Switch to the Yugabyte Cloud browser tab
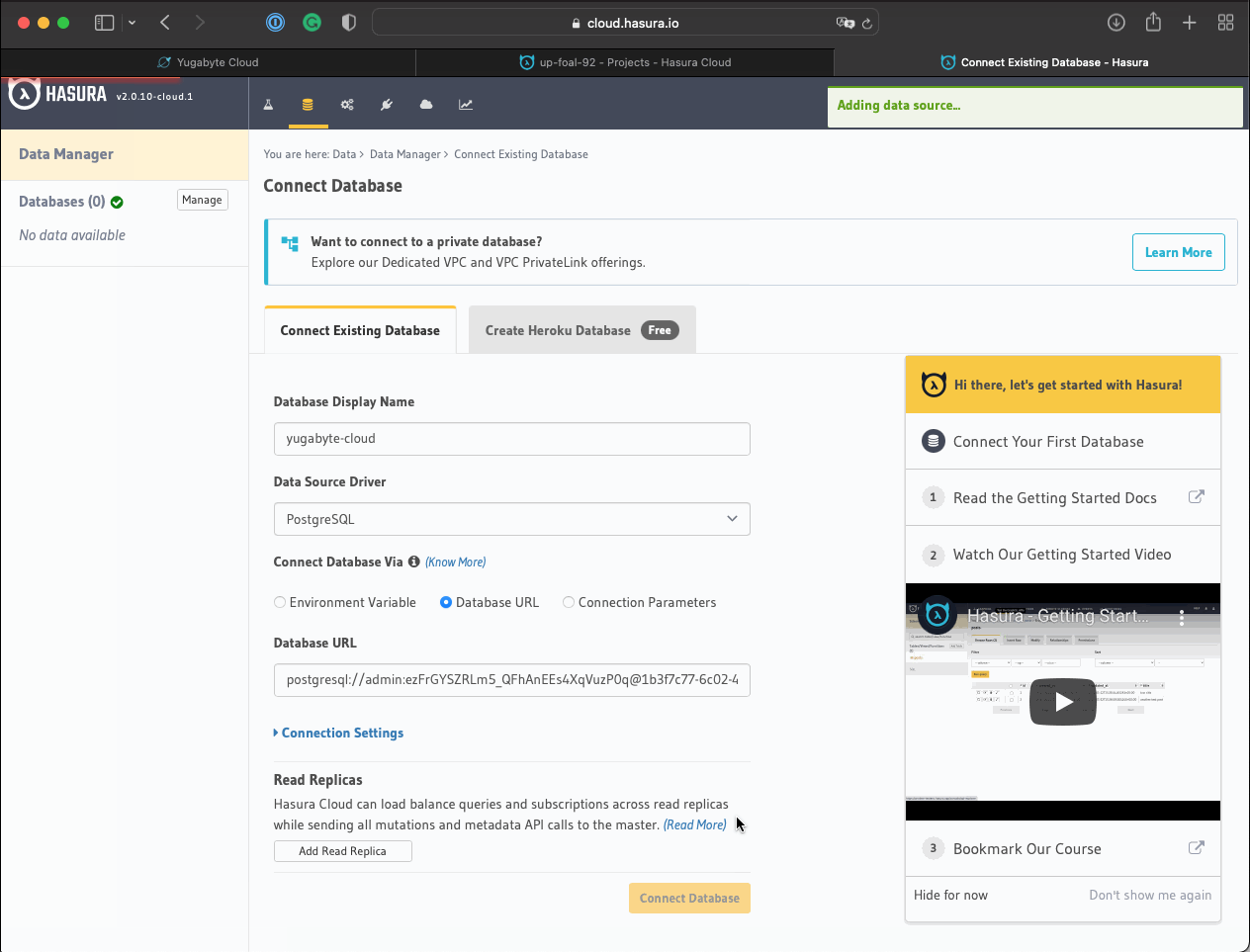This screenshot has height=952, width=1250. (209, 62)
